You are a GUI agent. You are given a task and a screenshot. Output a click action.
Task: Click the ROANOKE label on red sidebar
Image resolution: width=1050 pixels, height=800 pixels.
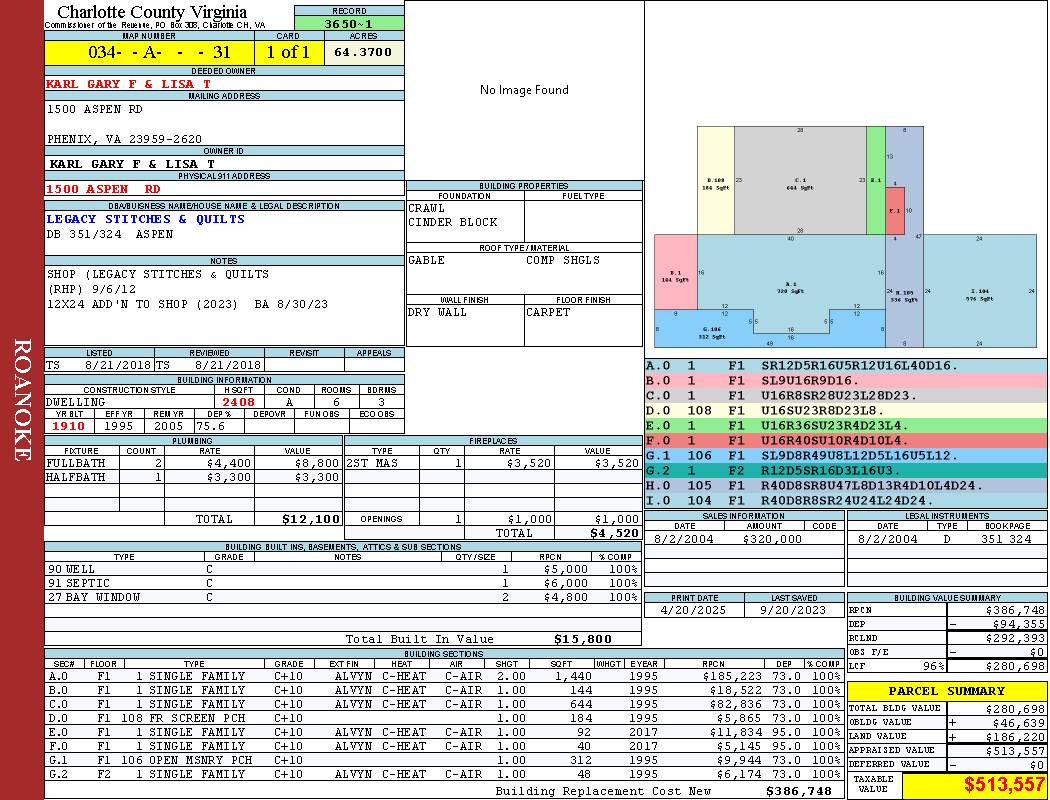[x=21, y=400]
